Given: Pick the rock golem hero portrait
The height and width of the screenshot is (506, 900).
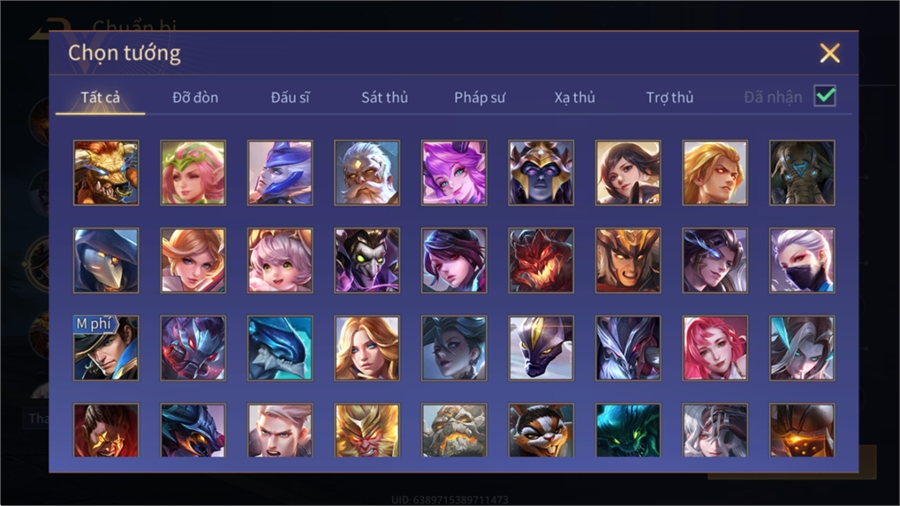Looking at the screenshot, I should pyautogui.click(x=454, y=430).
